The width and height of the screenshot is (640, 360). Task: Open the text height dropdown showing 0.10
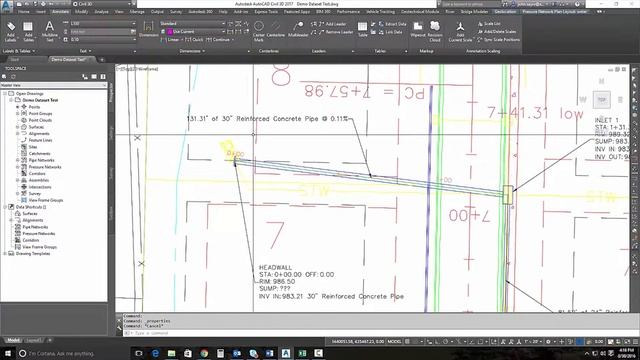coord(102,40)
